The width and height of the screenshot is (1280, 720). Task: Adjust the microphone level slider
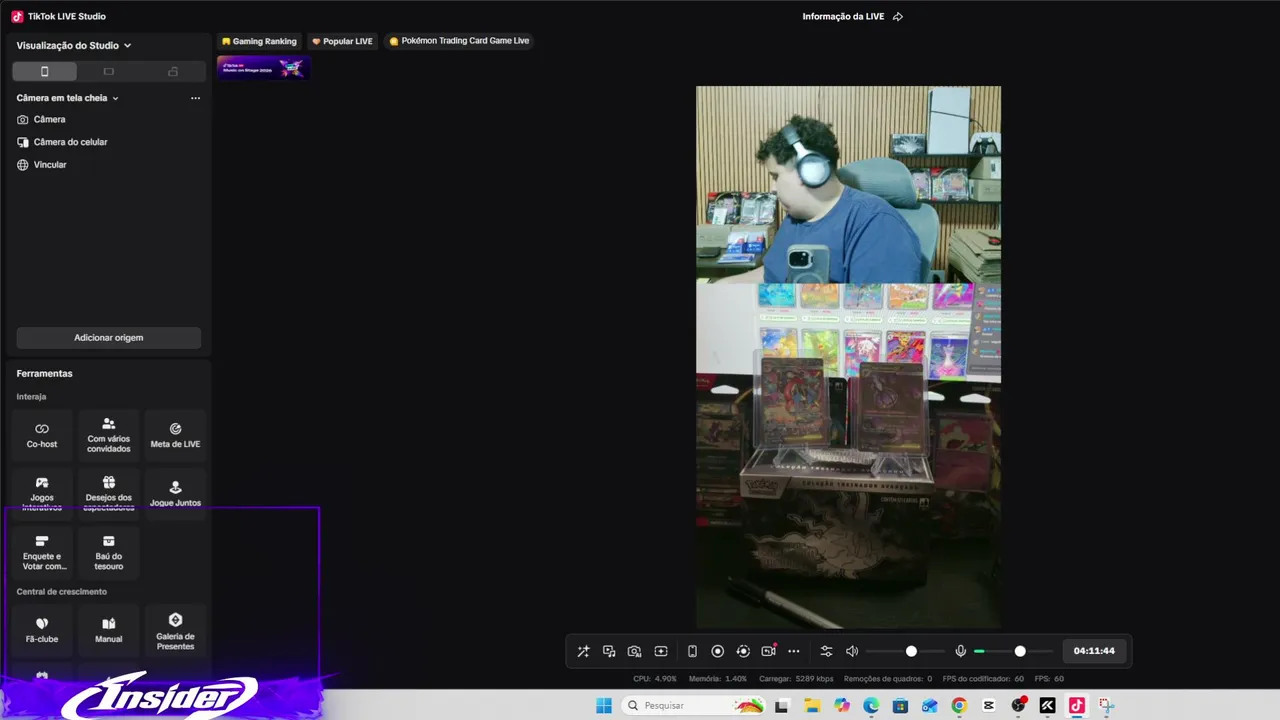coord(1014,651)
